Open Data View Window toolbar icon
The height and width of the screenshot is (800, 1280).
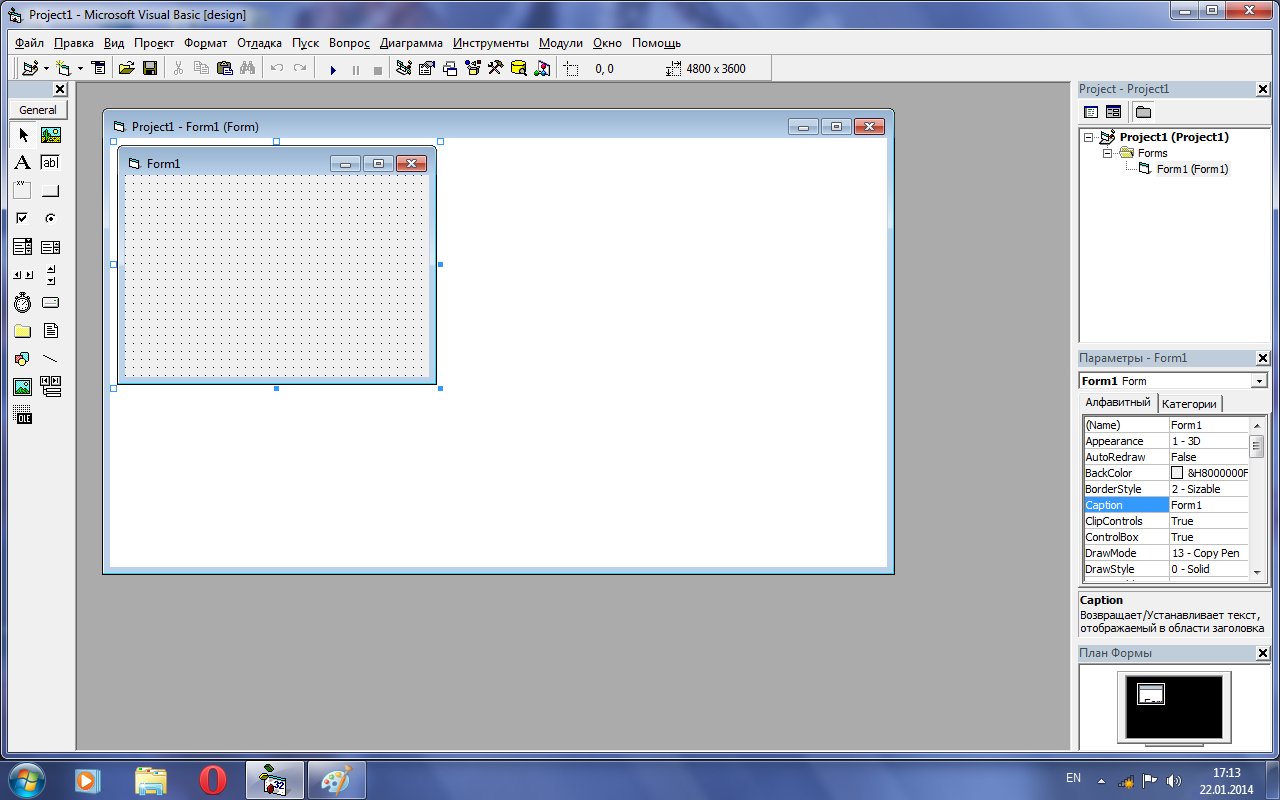[x=519, y=68]
